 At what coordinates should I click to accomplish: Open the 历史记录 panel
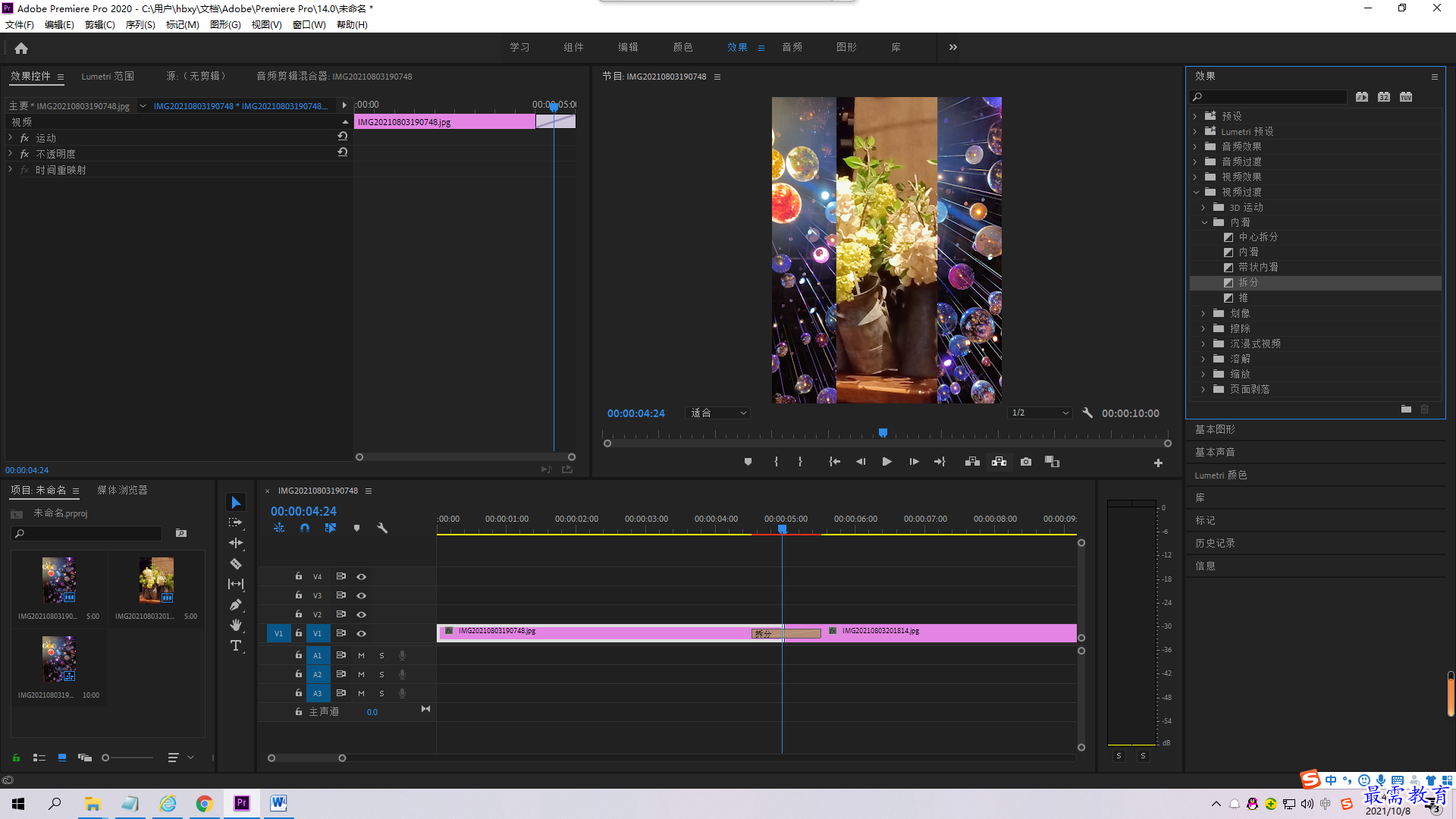click(x=1215, y=543)
